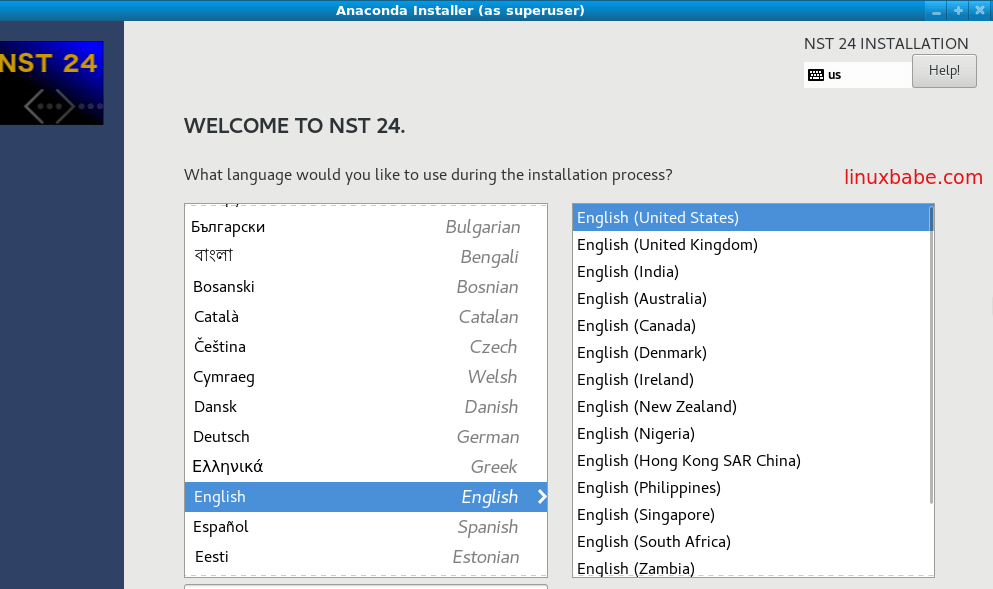Pick English (Australia) locale
Image resolution: width=993 pixels, height=589 pixels.
point(641,299)
